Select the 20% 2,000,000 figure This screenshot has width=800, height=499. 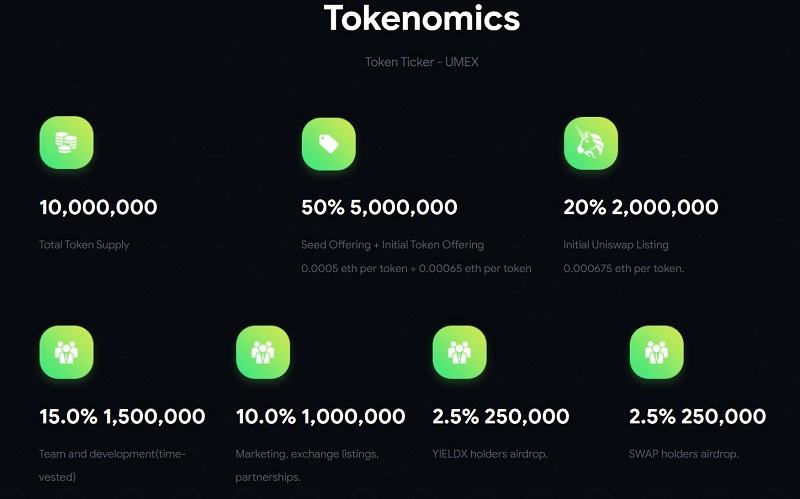(641, 208)
